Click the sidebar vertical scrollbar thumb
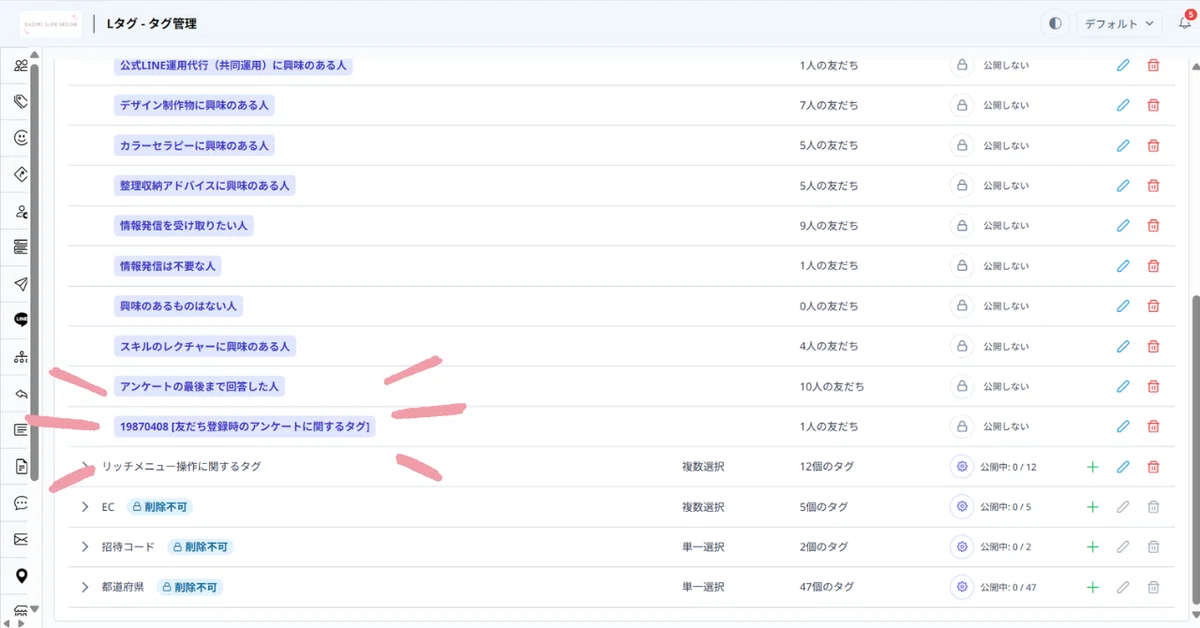The width and height of the screenshot is (1200, 628). coord(35,272)
